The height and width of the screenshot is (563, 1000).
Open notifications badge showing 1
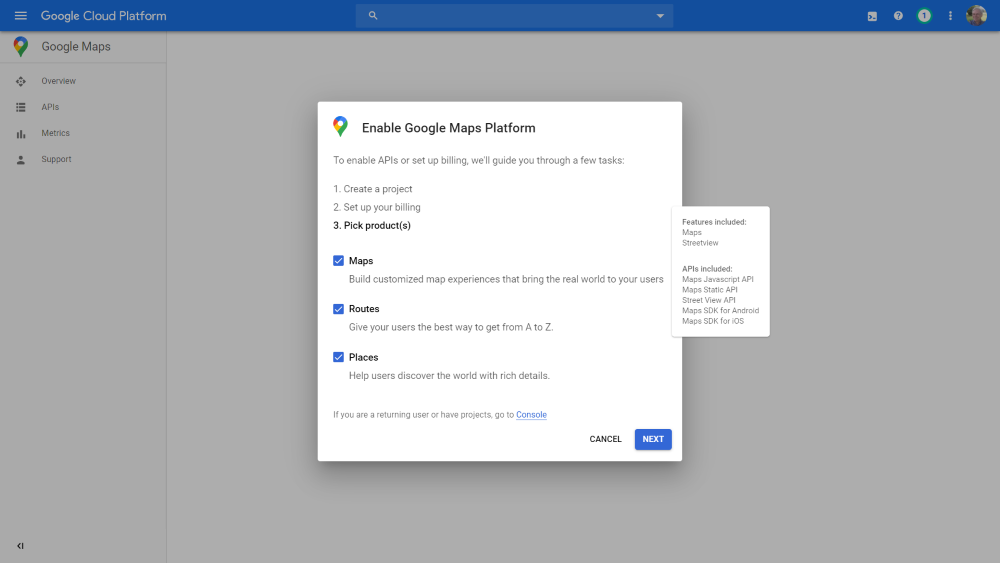click(x=924, y=16)
